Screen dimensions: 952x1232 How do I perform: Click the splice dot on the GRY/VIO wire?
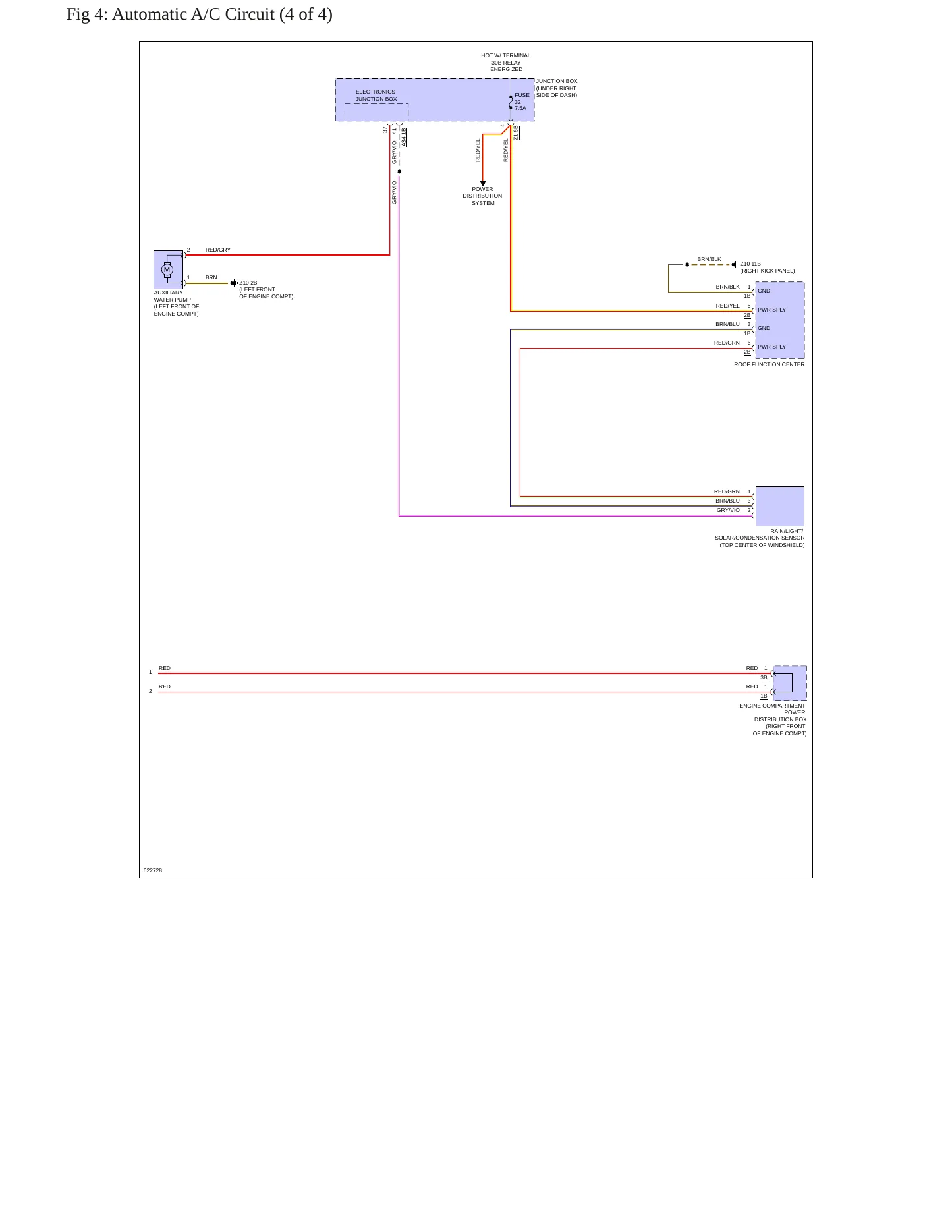[399, 171]
